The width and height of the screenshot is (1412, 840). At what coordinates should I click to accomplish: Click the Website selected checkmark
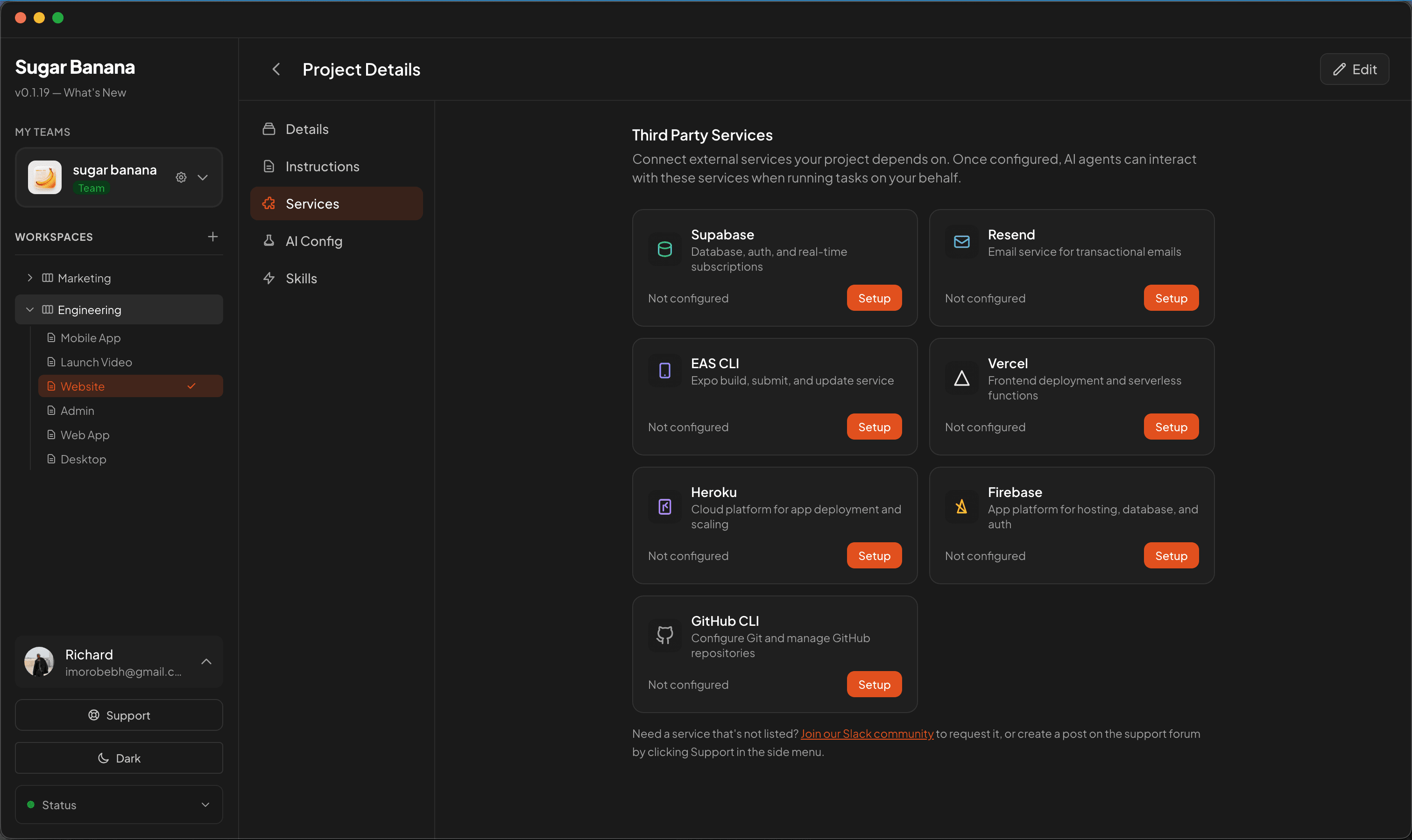(x=191, y=386)
